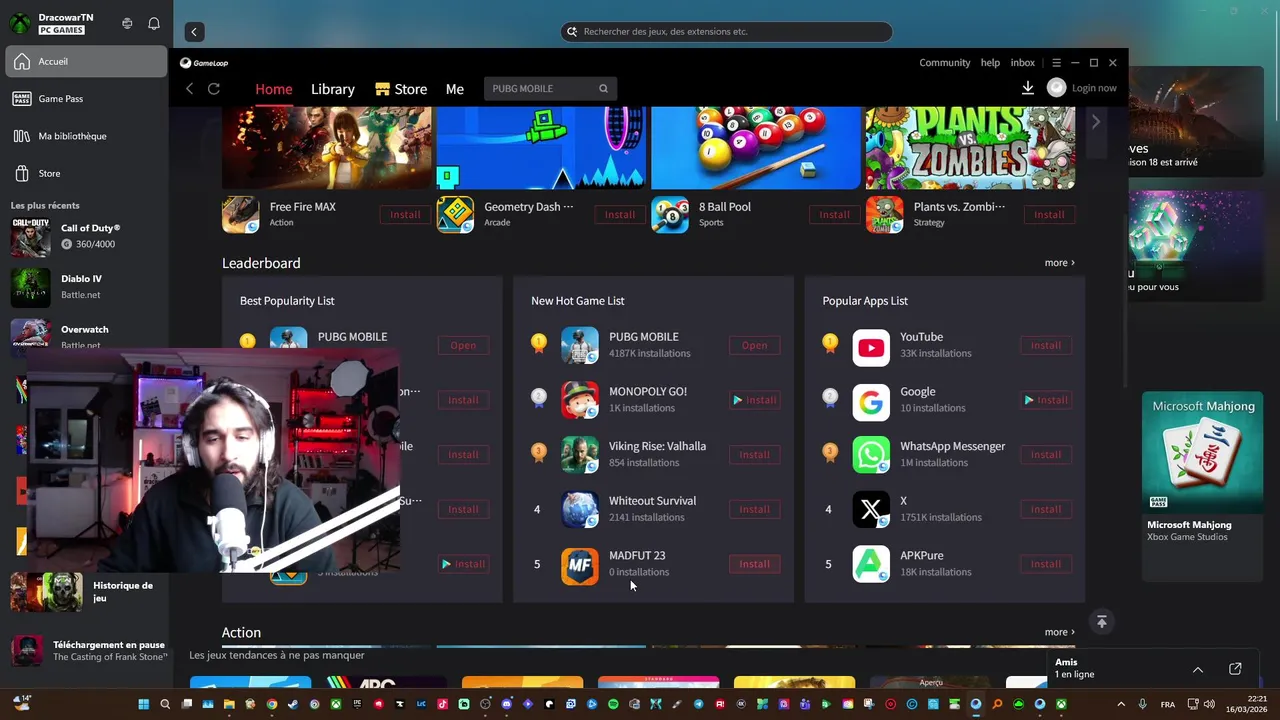Install YouTube from Popular Apps List
This screenshot has height=720, width=1280.
1046,346
